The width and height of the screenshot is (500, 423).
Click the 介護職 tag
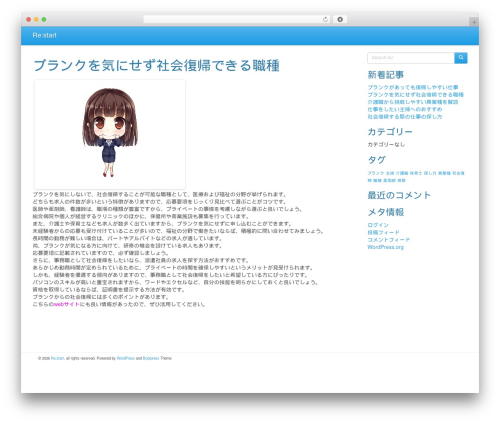402,173
